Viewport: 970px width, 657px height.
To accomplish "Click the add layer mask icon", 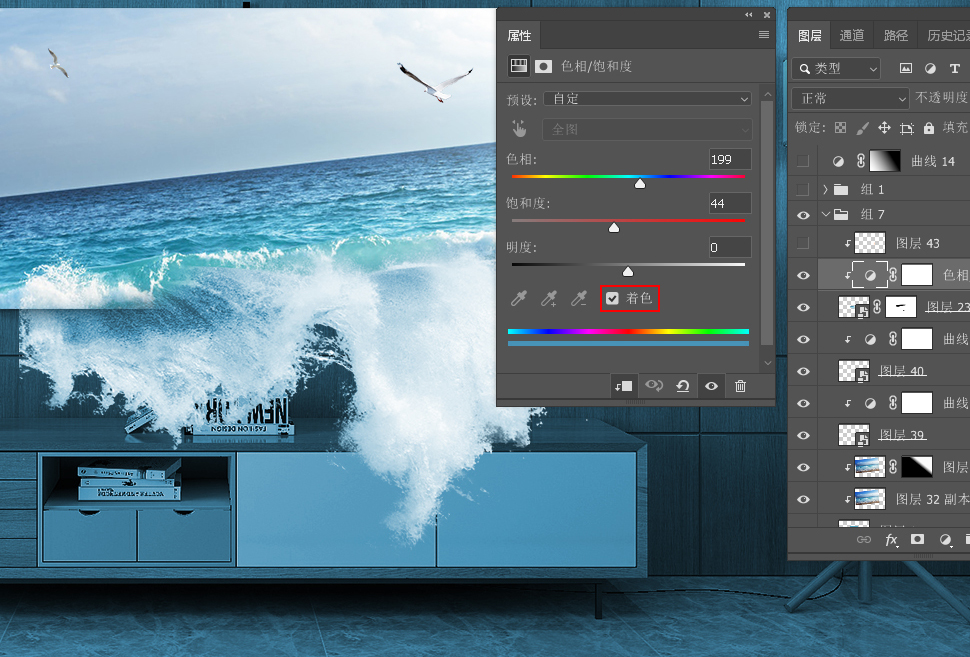I will pyautogui.click(x=918, y=539).
